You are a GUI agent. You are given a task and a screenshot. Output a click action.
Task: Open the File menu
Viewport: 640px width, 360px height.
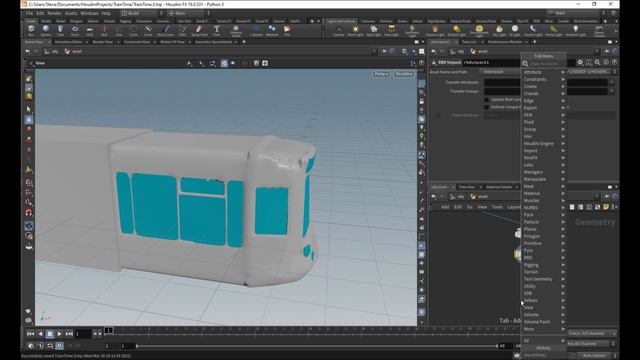tap(29, 13)
